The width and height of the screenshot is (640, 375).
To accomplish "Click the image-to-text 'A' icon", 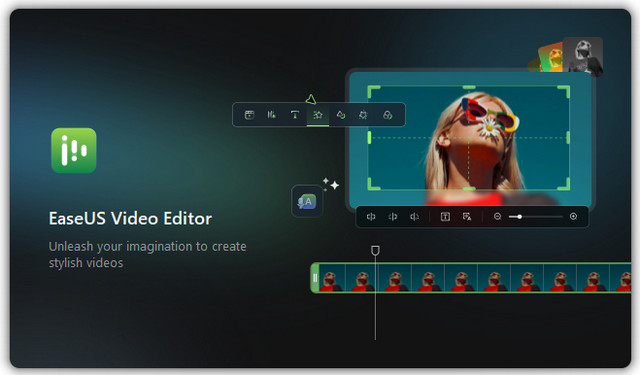I will 467,217.
